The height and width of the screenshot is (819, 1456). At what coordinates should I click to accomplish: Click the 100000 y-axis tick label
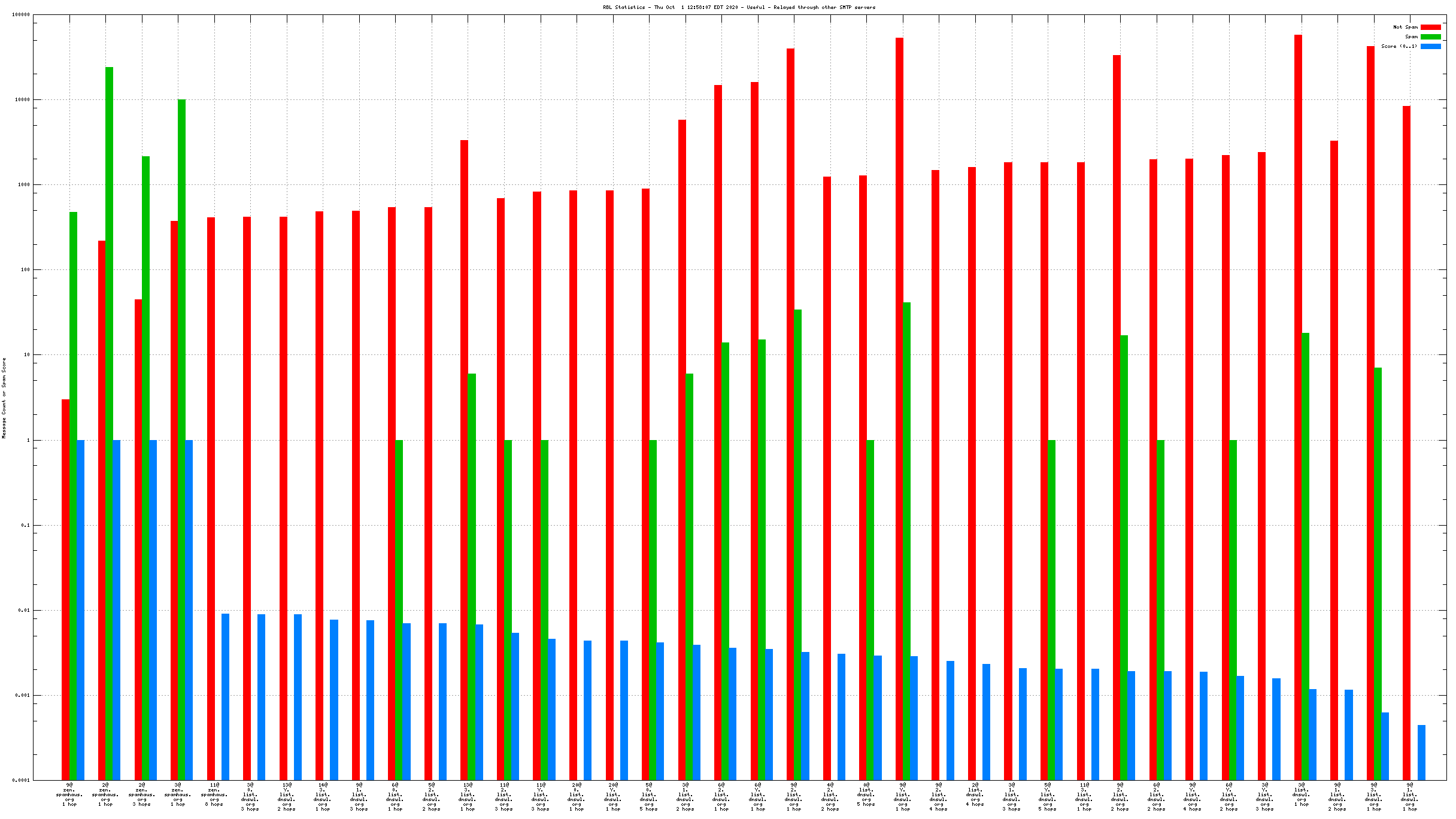tap(21, 14)
